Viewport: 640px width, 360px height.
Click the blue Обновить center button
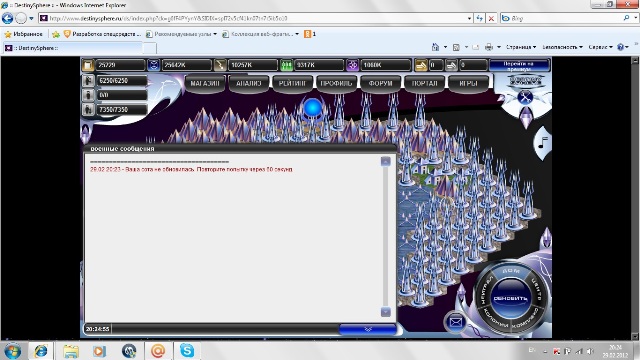pos(510,298)
